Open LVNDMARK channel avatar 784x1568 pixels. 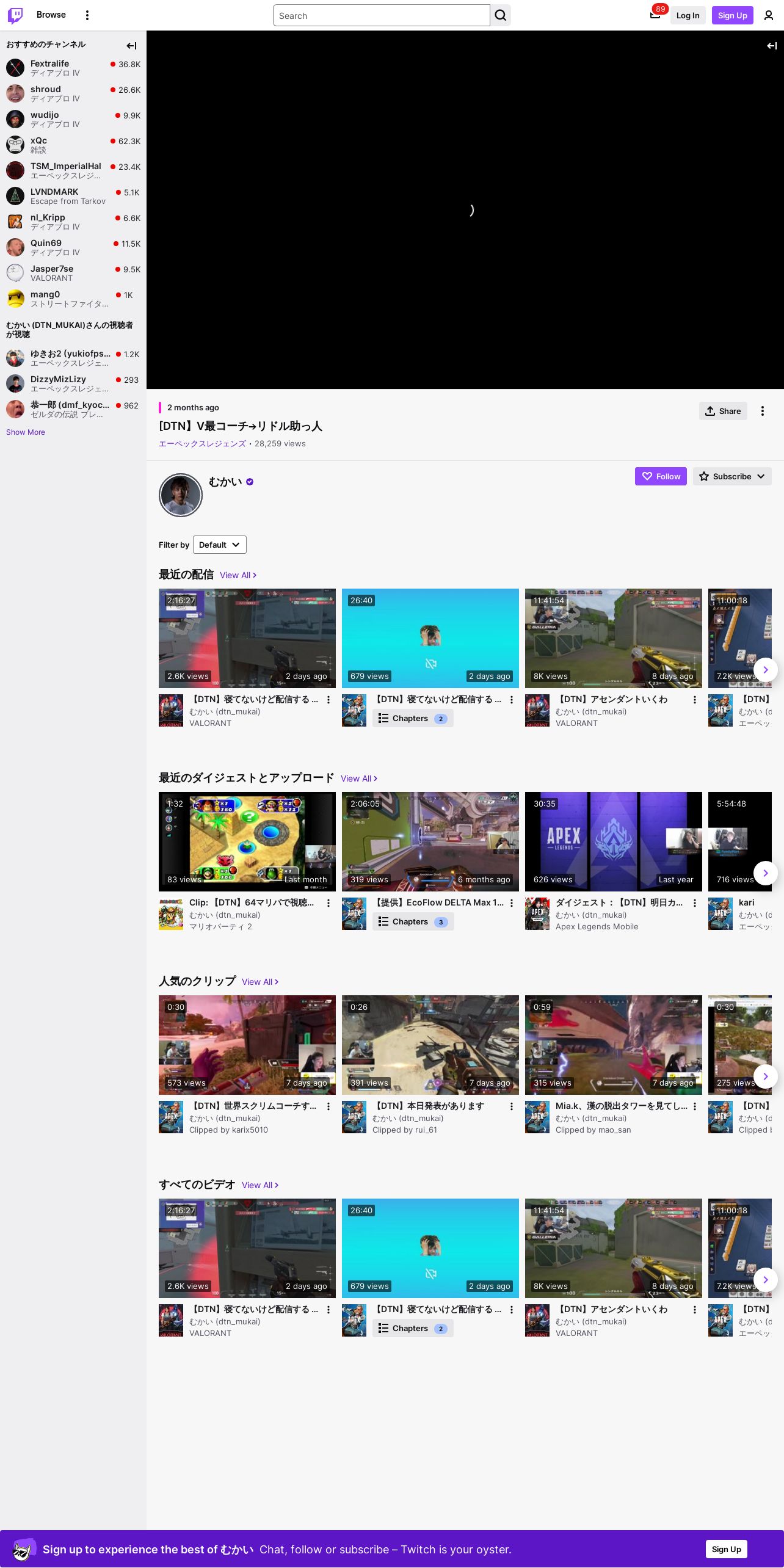tap(15, 196)
